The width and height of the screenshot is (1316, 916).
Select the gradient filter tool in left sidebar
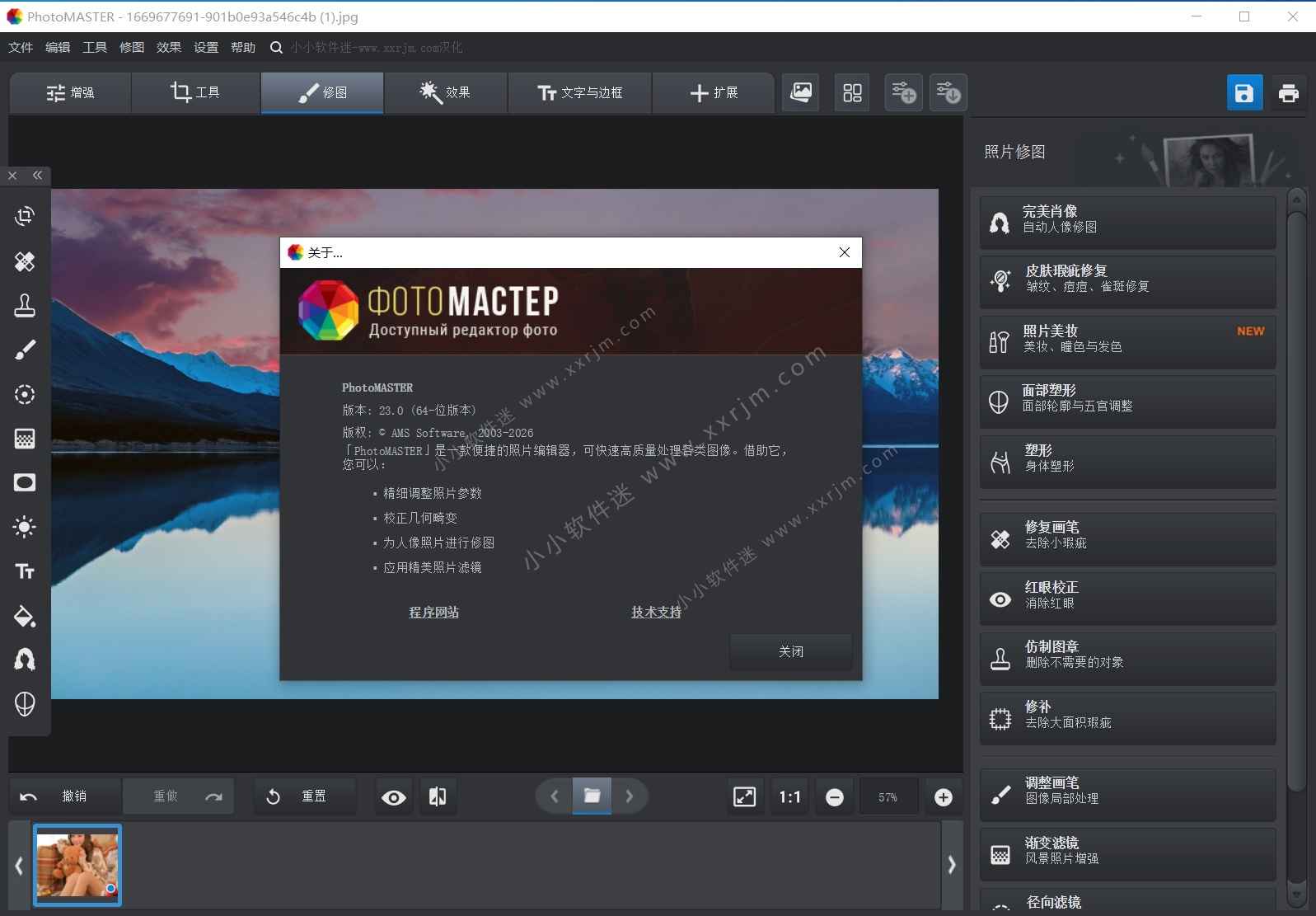coord(25,439)
